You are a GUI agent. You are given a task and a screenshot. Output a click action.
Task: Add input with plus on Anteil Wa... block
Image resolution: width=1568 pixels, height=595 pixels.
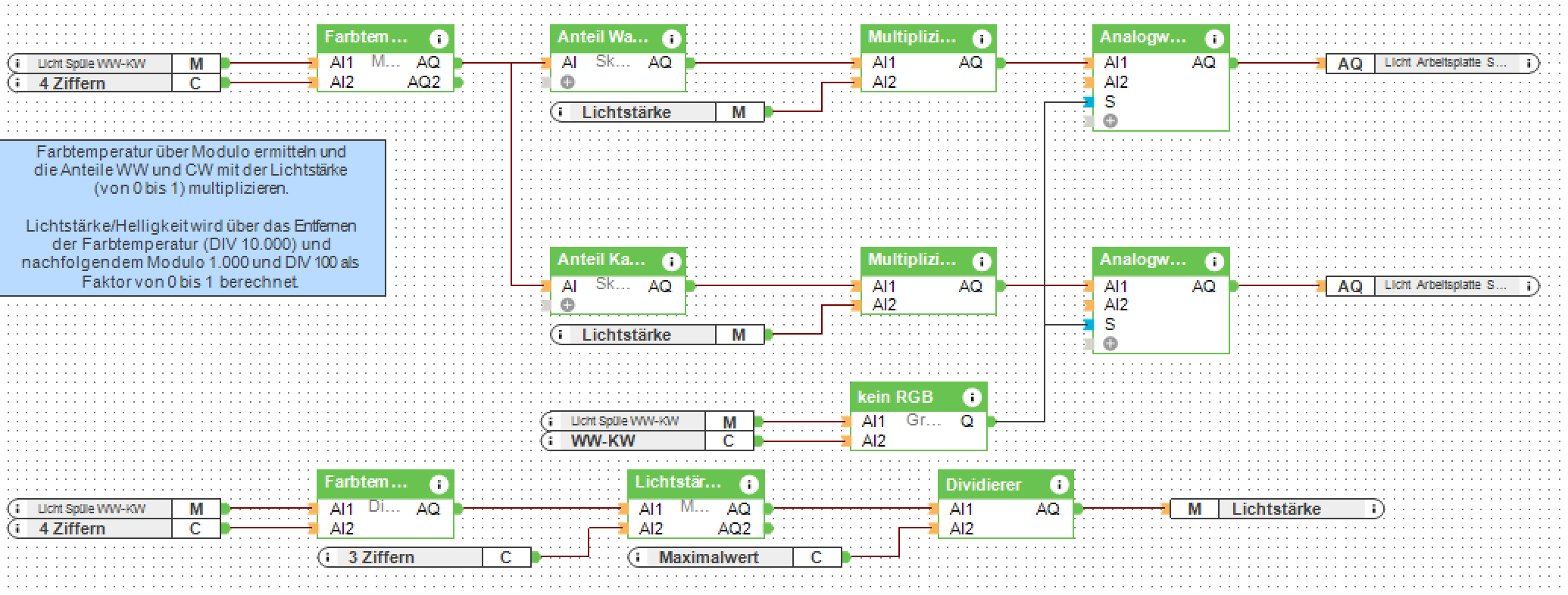(x=567, y=82)
